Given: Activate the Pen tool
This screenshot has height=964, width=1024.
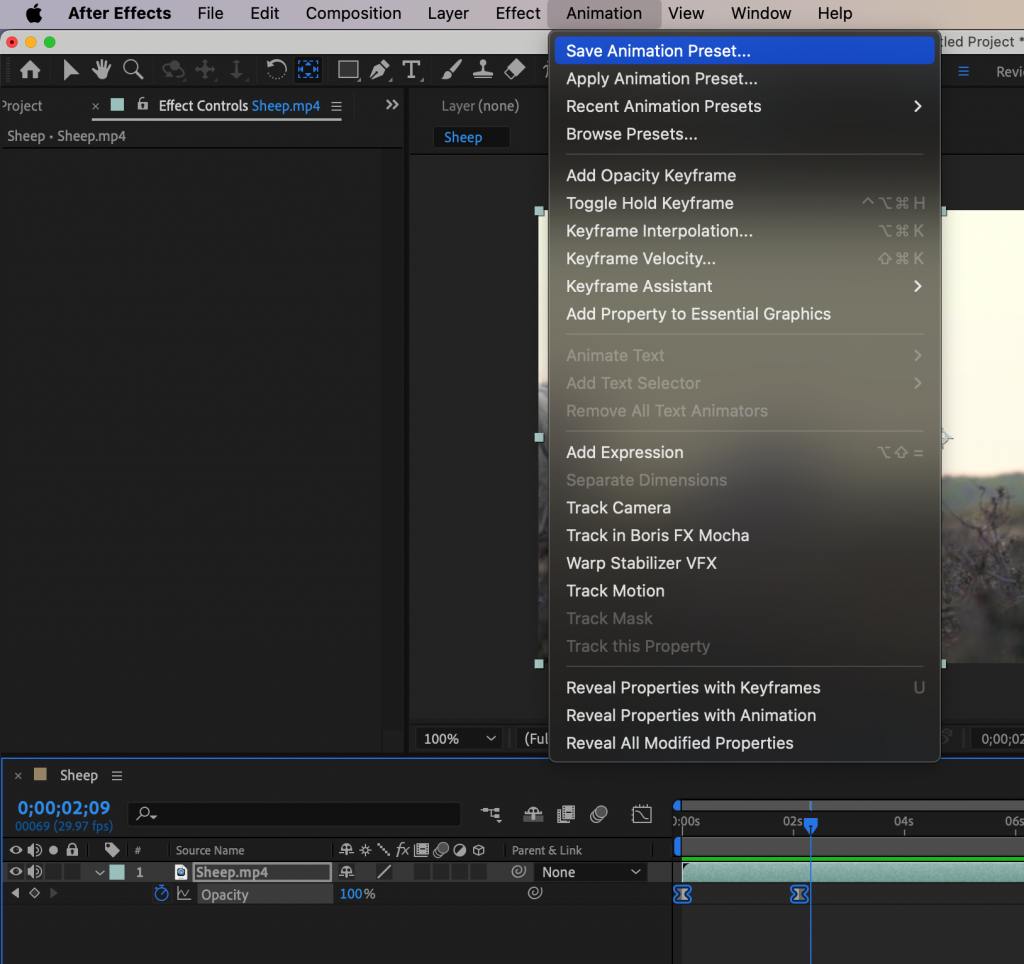Looking at the screenshot, I should click(x=379, y=70).
